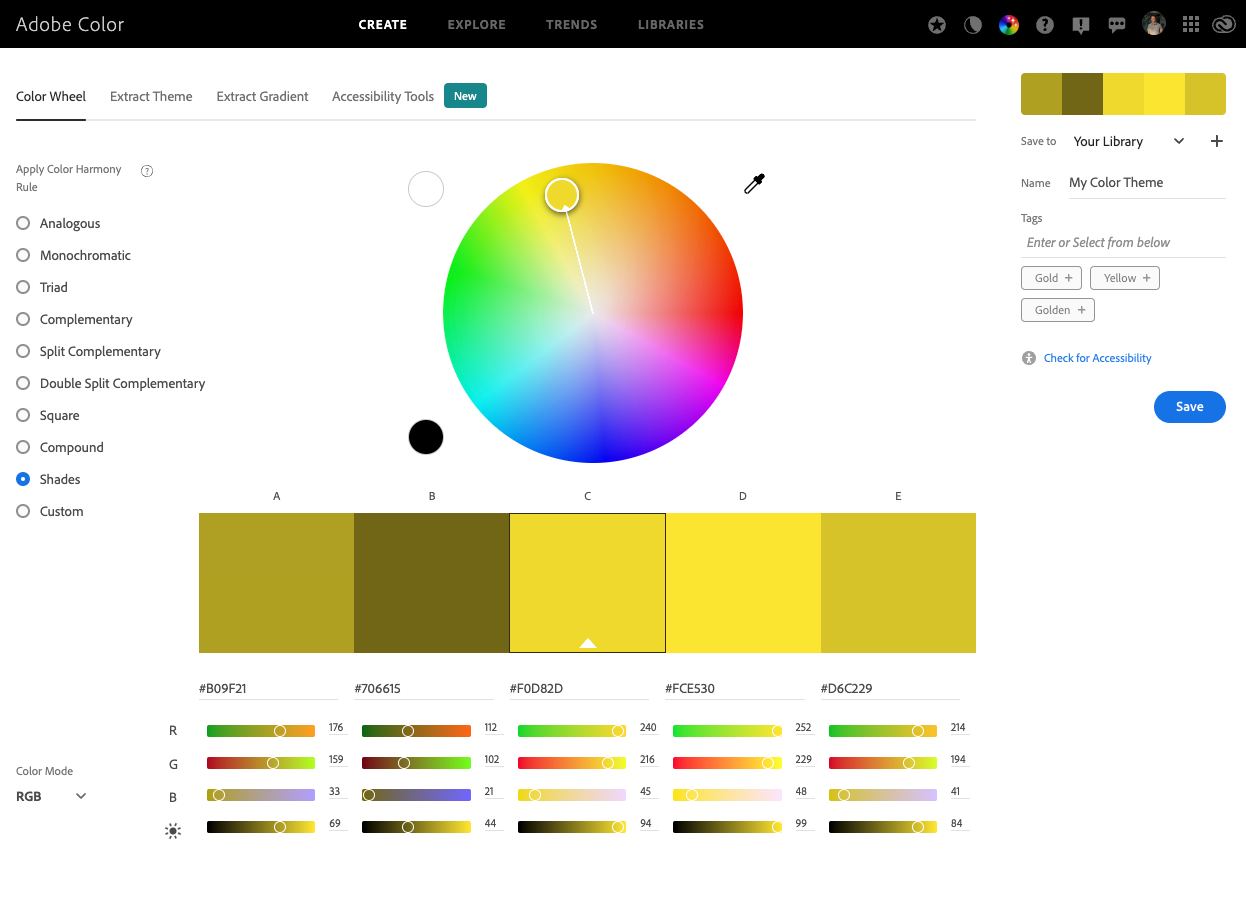The height and width of the screenshot is (912, 1246).
Task: Open the help question mark icon in header
Action: [x=1045, y=25]
